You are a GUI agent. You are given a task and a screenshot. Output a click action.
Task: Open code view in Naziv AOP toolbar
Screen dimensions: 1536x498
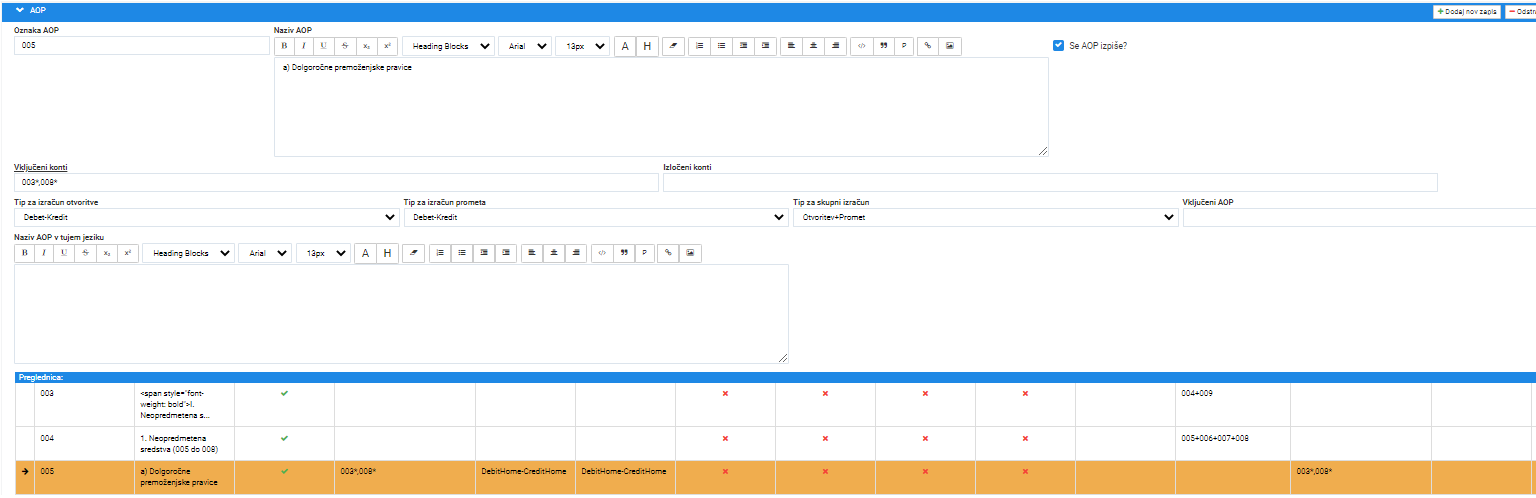tap(861, 46)
